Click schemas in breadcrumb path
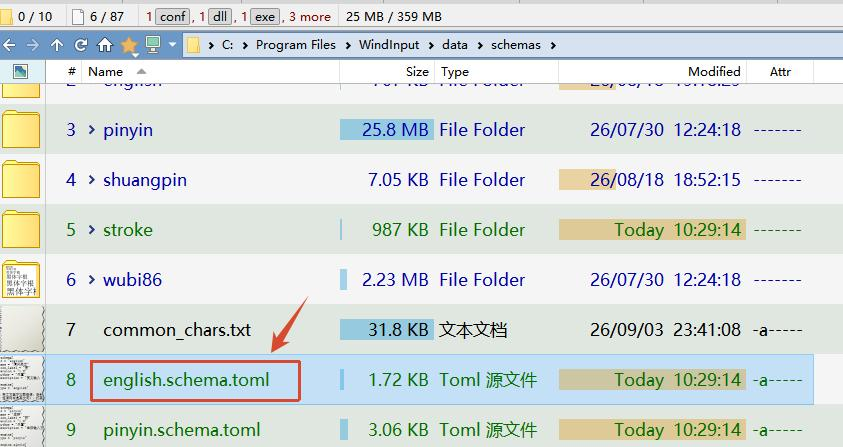Screen dimensions: 843x447 pyautogui.click(x=516, y=45)
